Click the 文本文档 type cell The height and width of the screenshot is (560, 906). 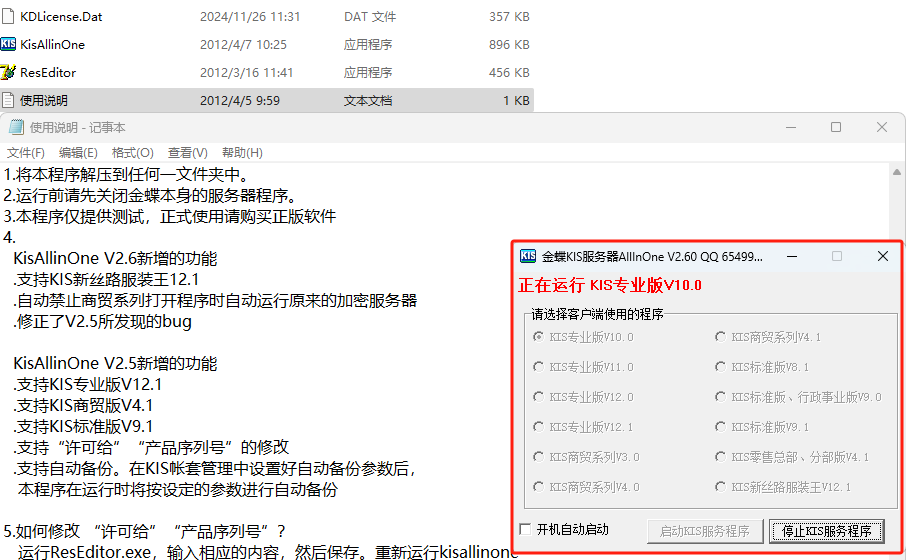tap(368, 101)
